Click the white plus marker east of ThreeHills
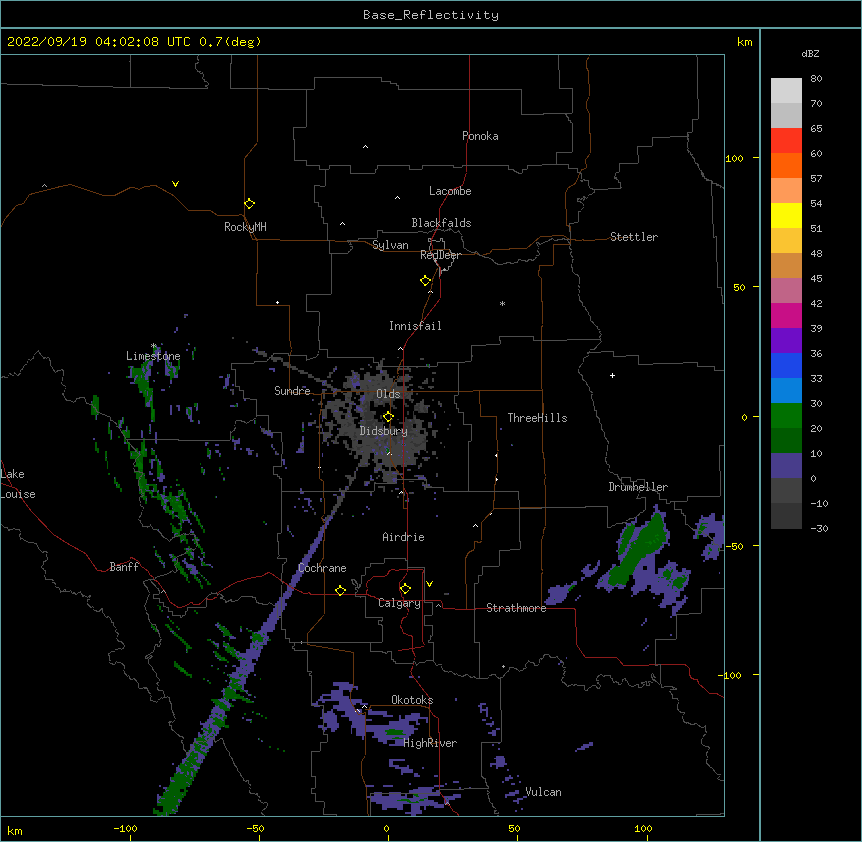The image size is (862, 842). (612, 375)
